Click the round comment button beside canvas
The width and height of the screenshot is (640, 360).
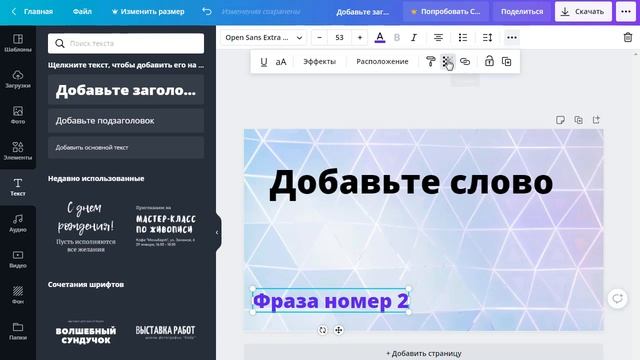[x=617, y=298]
